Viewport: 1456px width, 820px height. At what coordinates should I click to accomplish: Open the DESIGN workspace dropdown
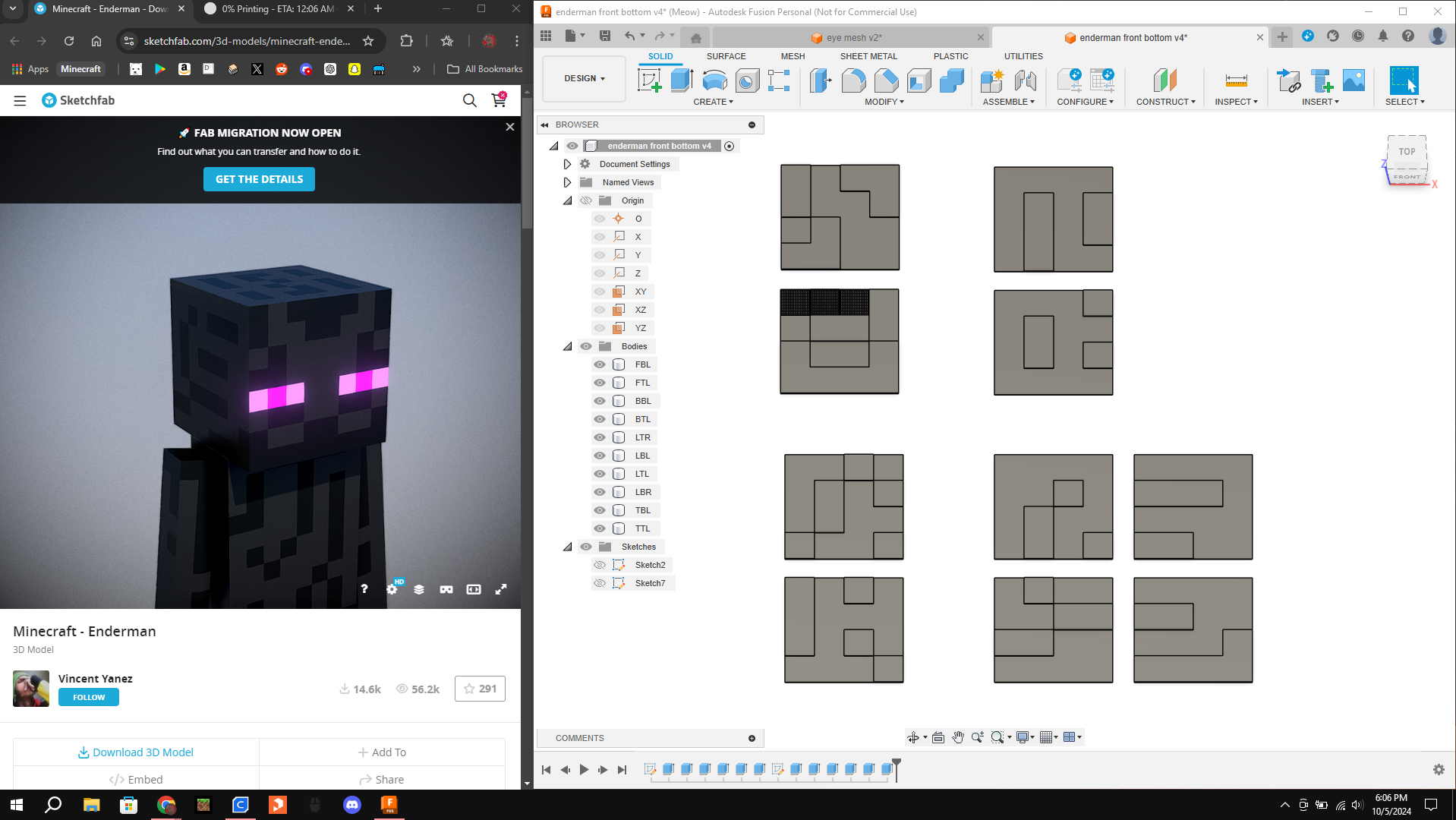(585, 78)
